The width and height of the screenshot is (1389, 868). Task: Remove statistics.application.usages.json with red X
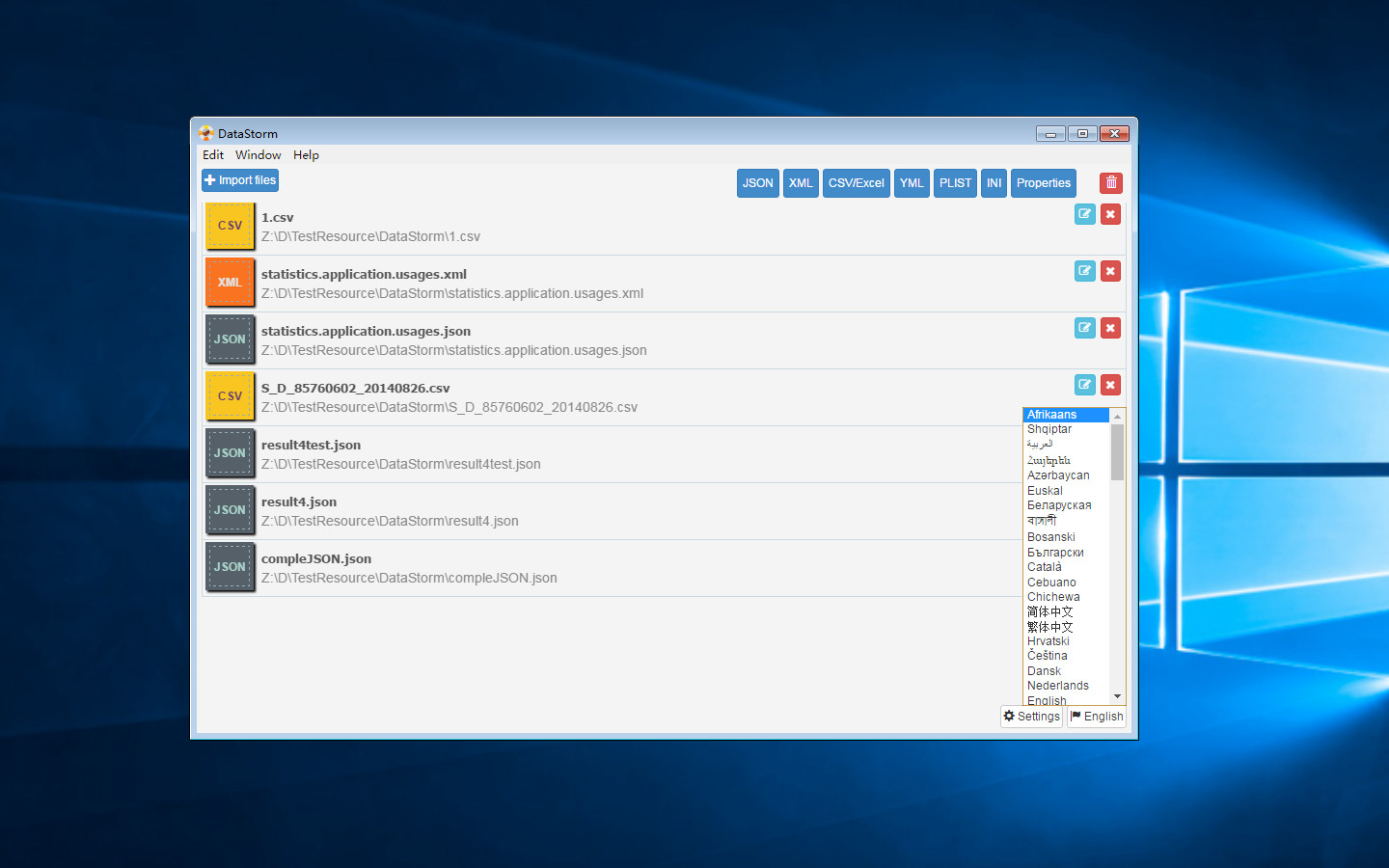tap(1110, 328)
